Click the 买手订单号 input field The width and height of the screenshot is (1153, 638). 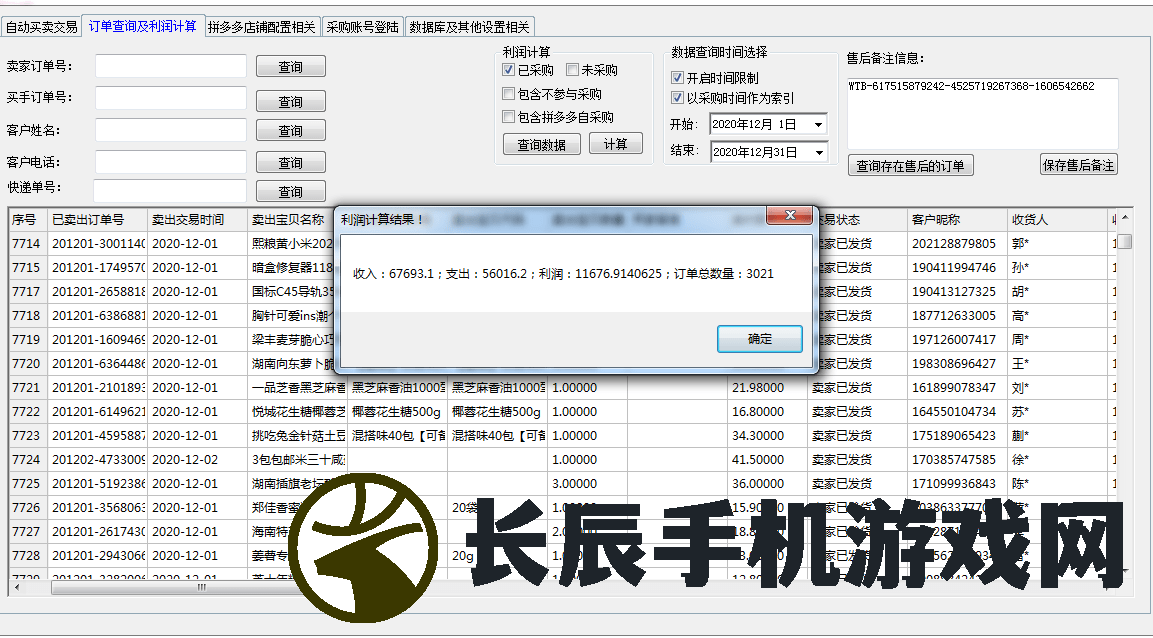(171, 98)
